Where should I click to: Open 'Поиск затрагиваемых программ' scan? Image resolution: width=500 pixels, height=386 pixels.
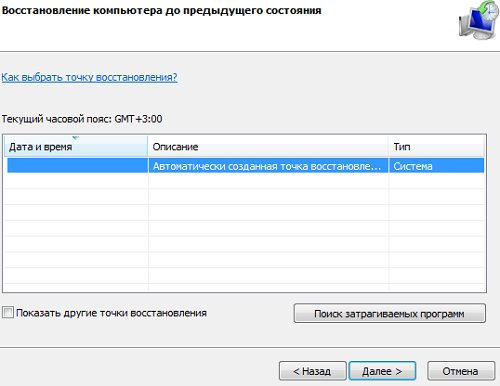(390, 313)
